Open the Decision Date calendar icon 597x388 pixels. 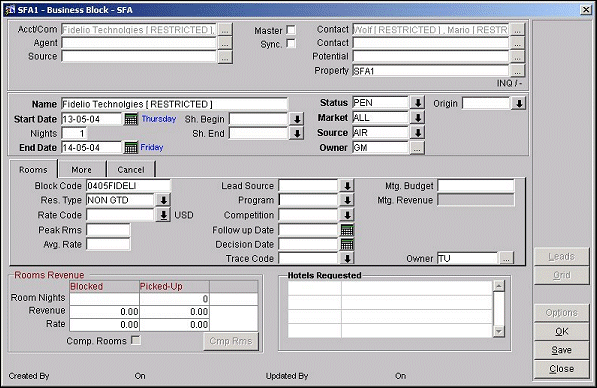[347, 244]
